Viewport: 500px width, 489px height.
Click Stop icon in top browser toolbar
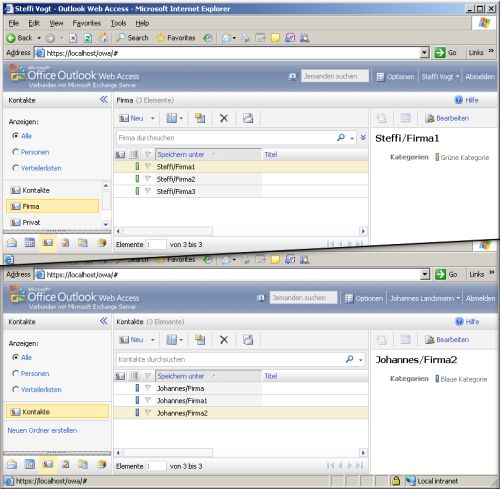tap(73, 38)
